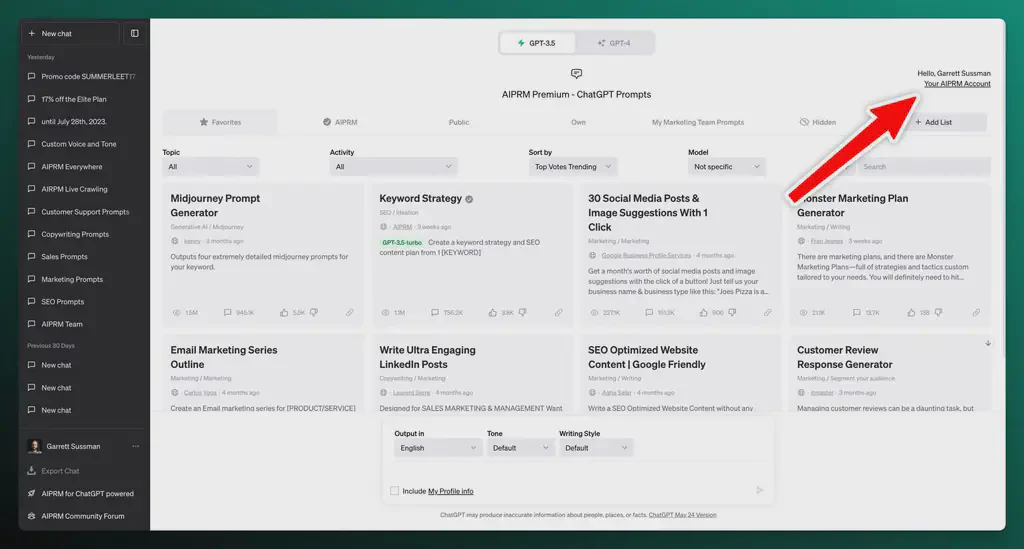Expand the Sort by Top Votes Trending dropdown
The width and height of the screenshot is (1024, 549).
[573, 167]
